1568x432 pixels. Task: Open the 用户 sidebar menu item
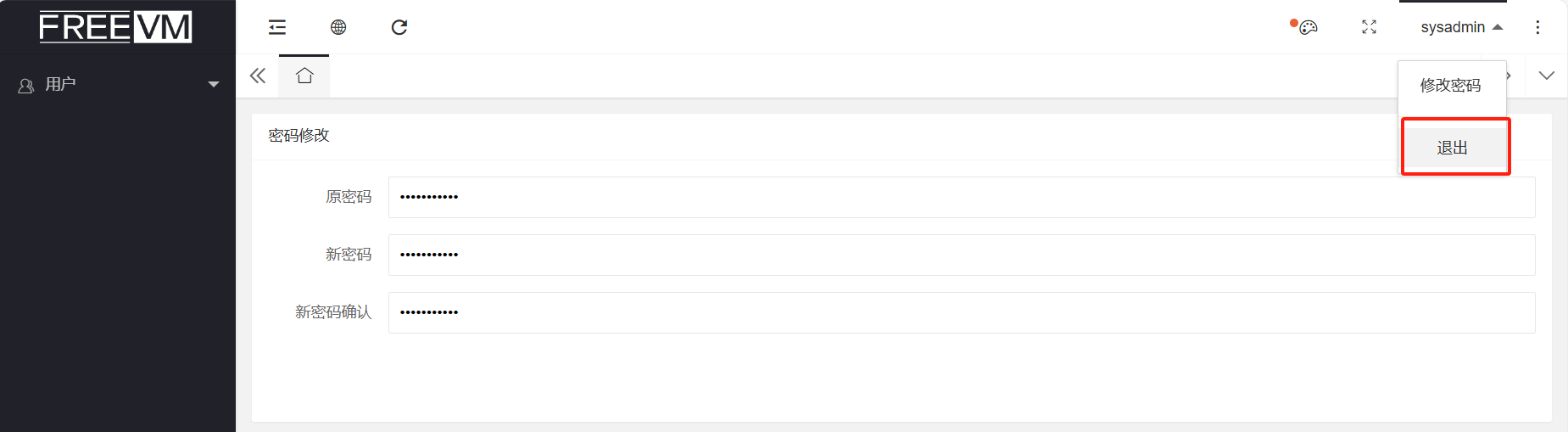118,84
